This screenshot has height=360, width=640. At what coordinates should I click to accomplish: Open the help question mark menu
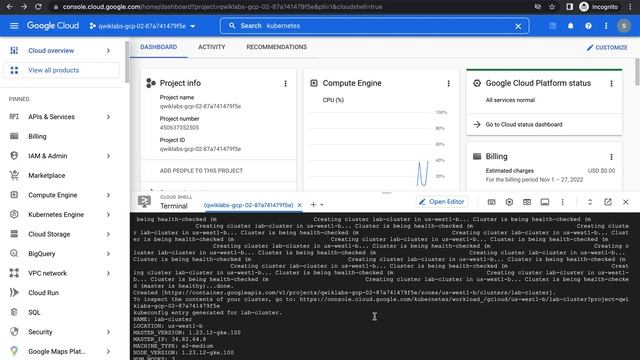(588, 26)
